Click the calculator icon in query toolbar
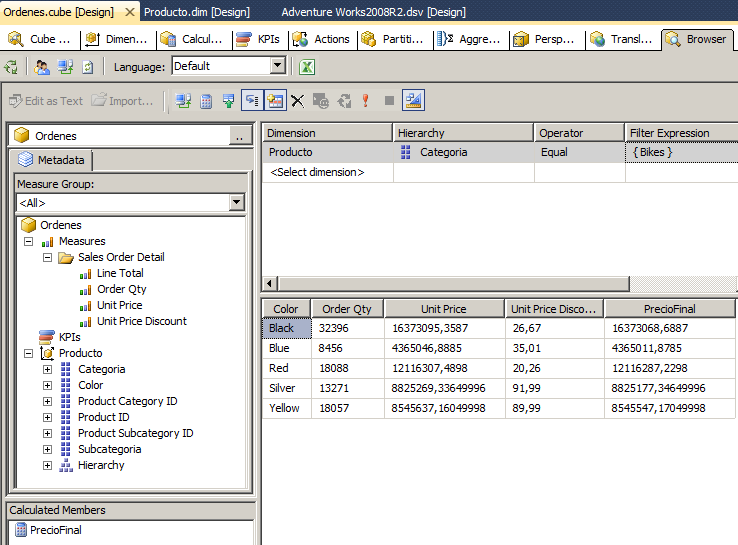This screenshot has height=545, width=738. click(x=206, y=101)
